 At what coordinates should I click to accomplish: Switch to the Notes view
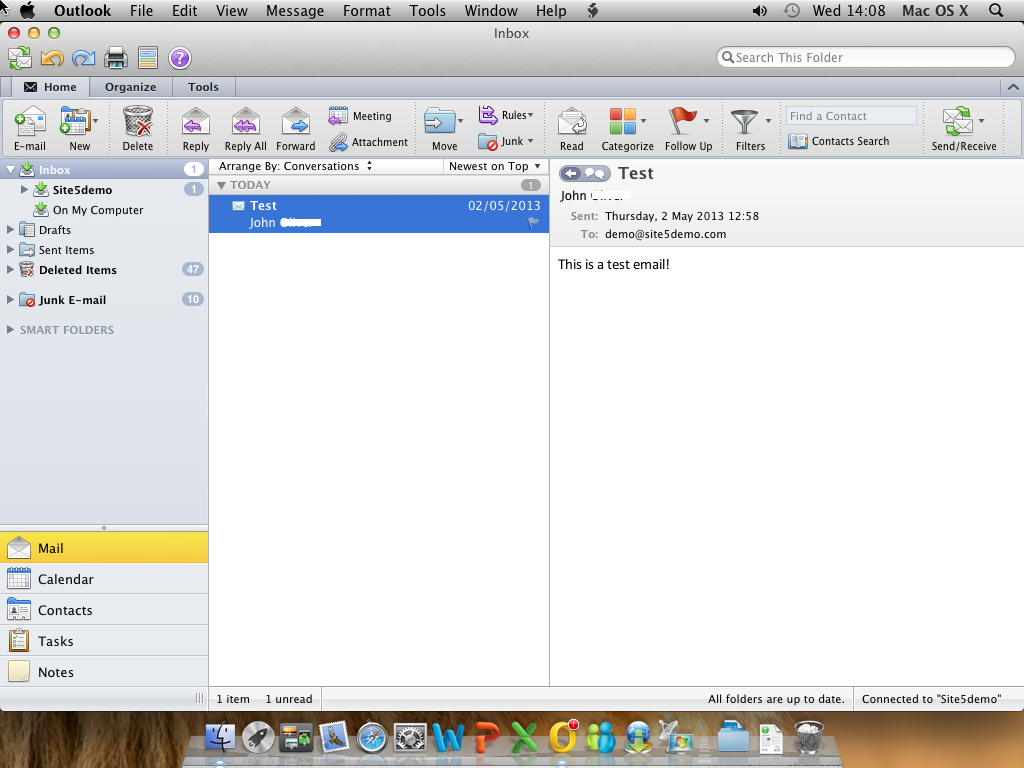point(104,671)
